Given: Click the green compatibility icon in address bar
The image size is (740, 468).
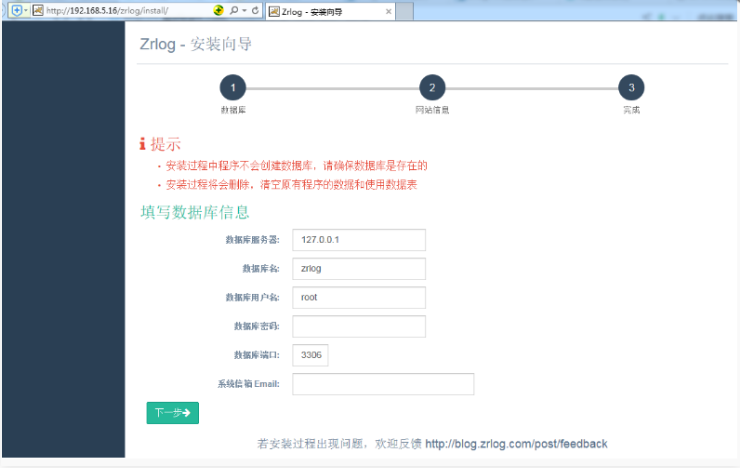Looking at the screenshot, I should coord(219,10).
